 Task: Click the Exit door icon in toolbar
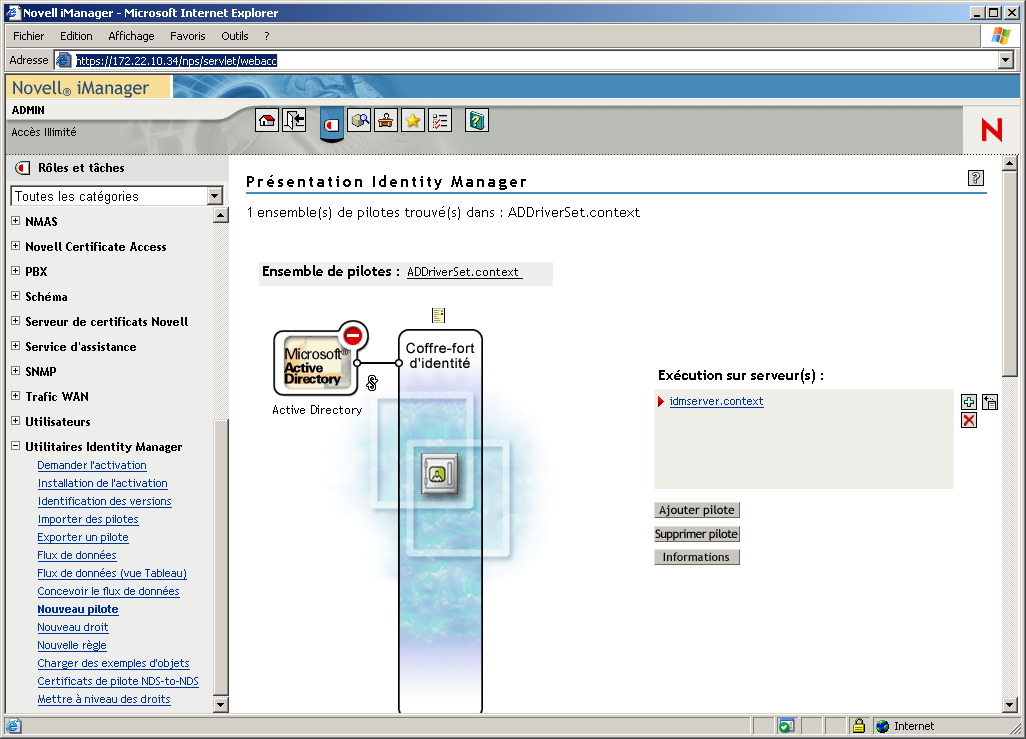pos(292,120)
